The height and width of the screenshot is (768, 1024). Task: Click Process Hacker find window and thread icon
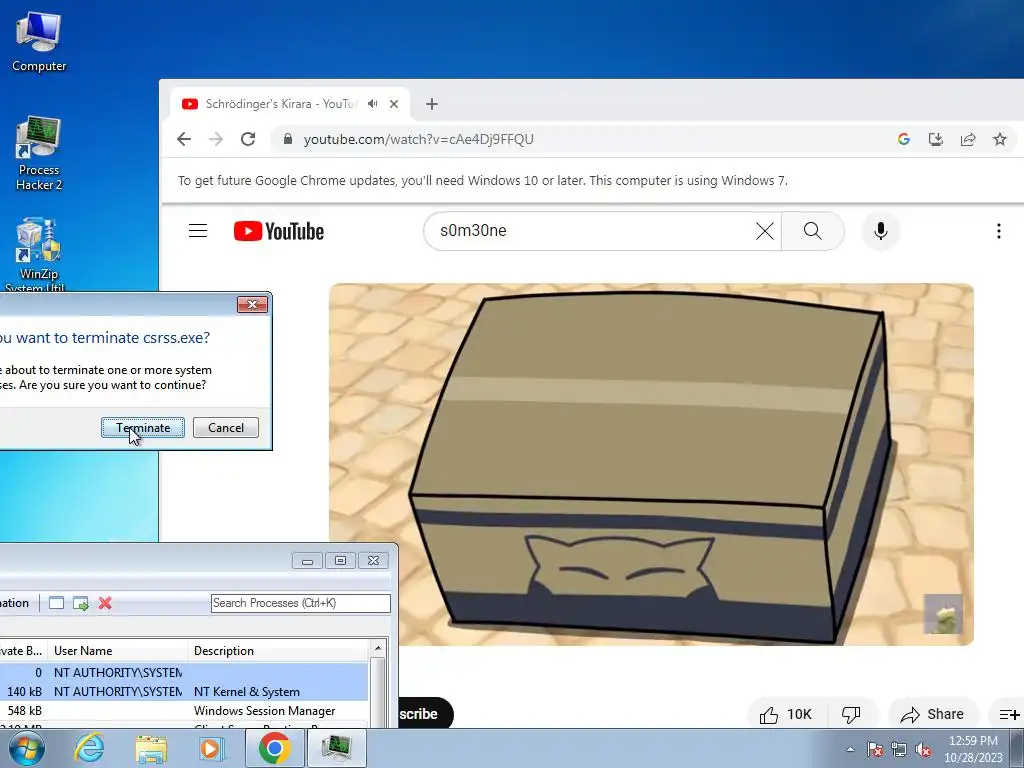pos(81,603)
